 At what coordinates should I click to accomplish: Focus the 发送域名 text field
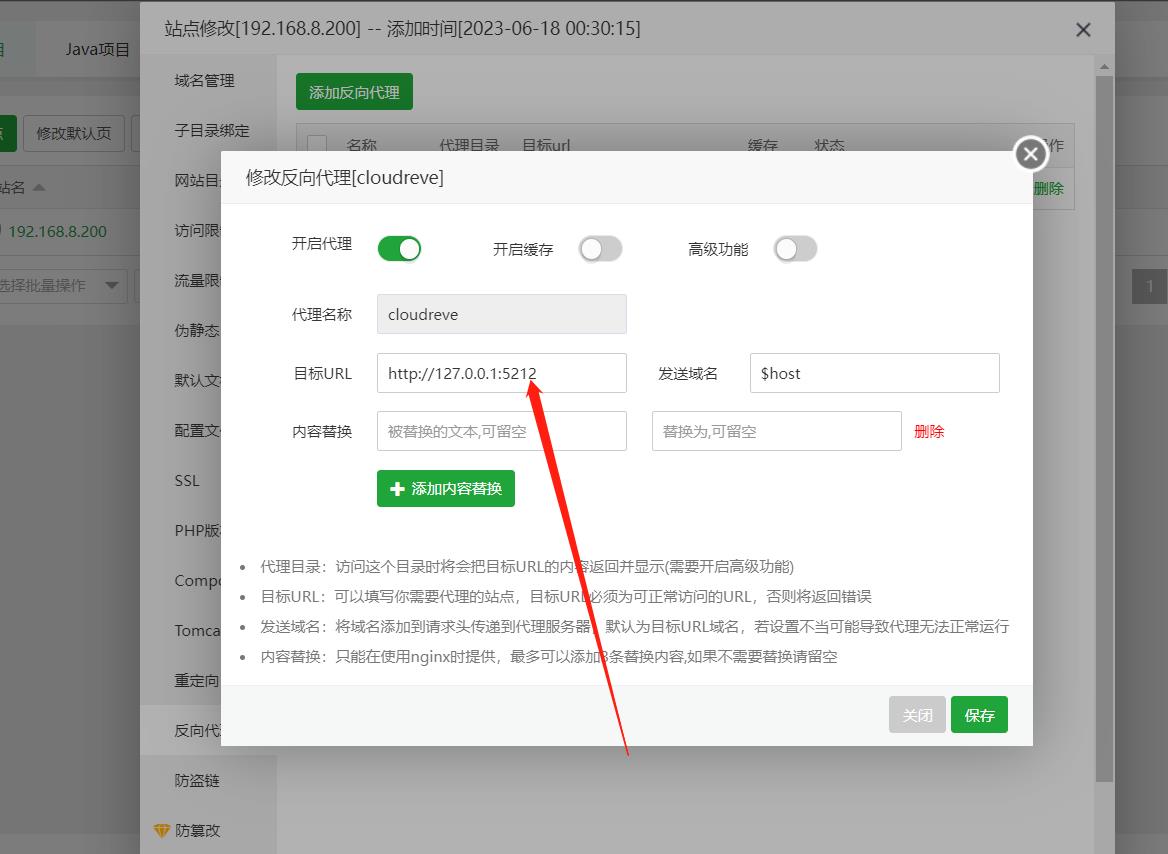[874, 373]
